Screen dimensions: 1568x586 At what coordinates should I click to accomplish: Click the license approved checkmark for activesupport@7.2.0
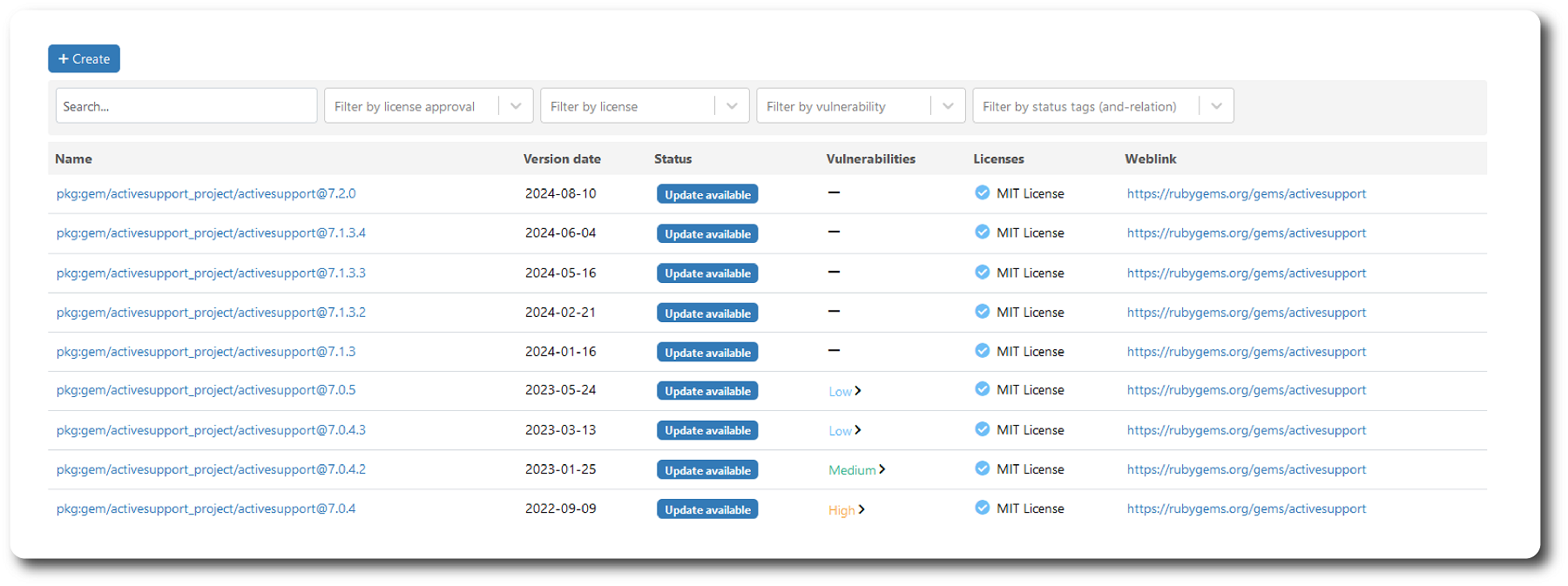pos(982,193)
